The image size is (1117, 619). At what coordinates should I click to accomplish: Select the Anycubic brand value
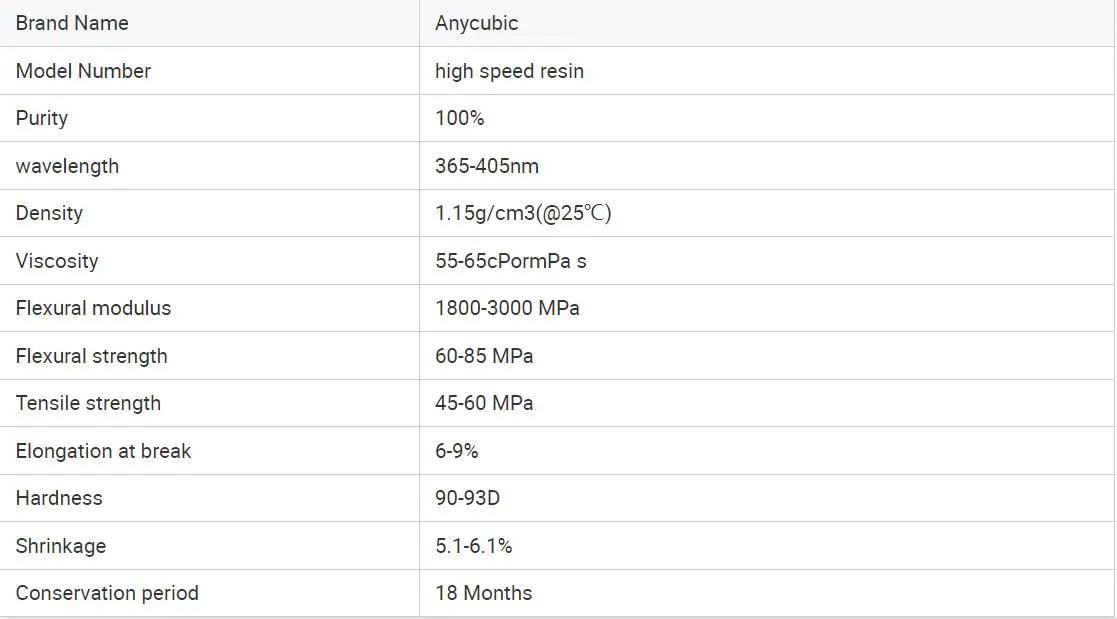pos(477,23)
